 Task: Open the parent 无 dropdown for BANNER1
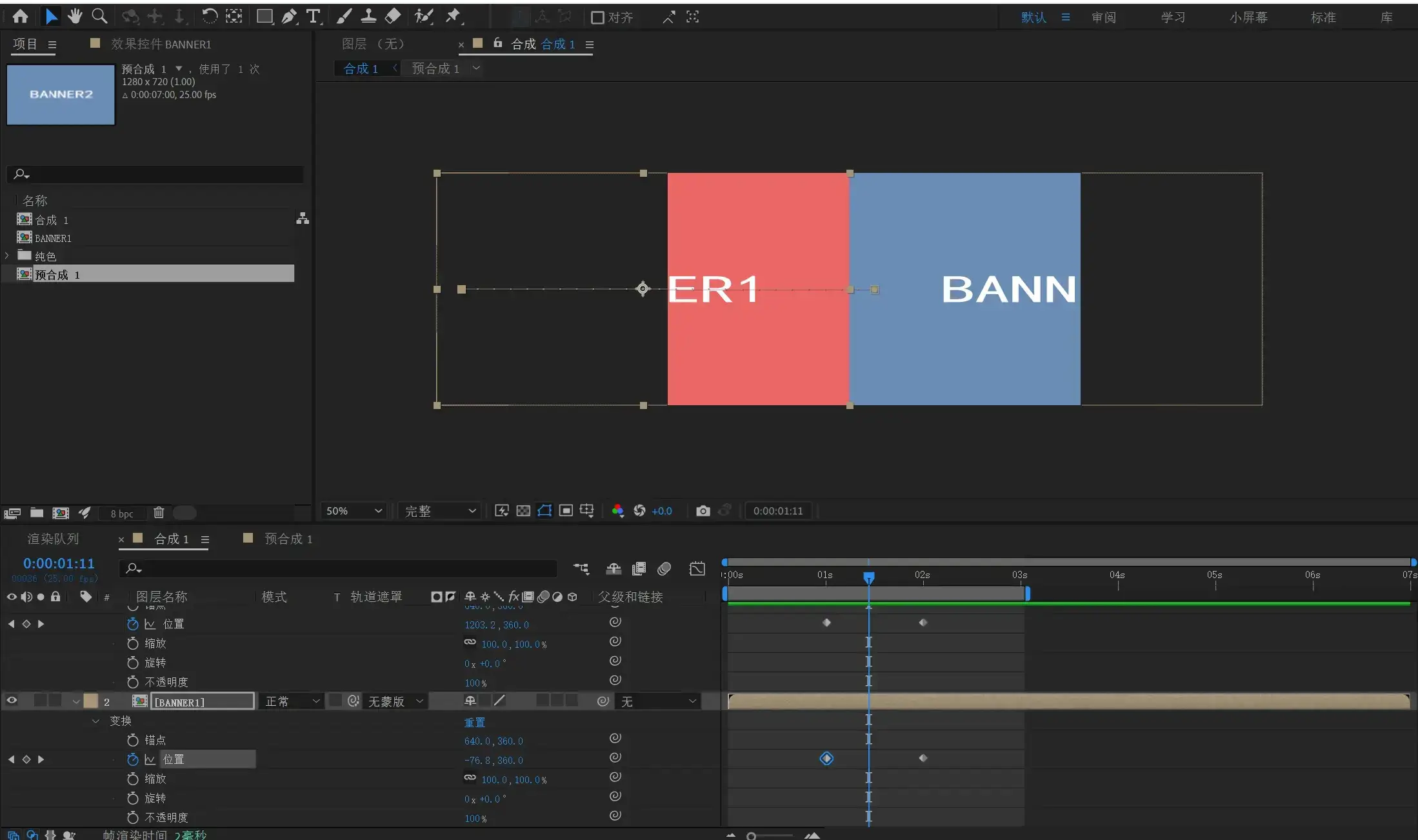click(659, 701)
